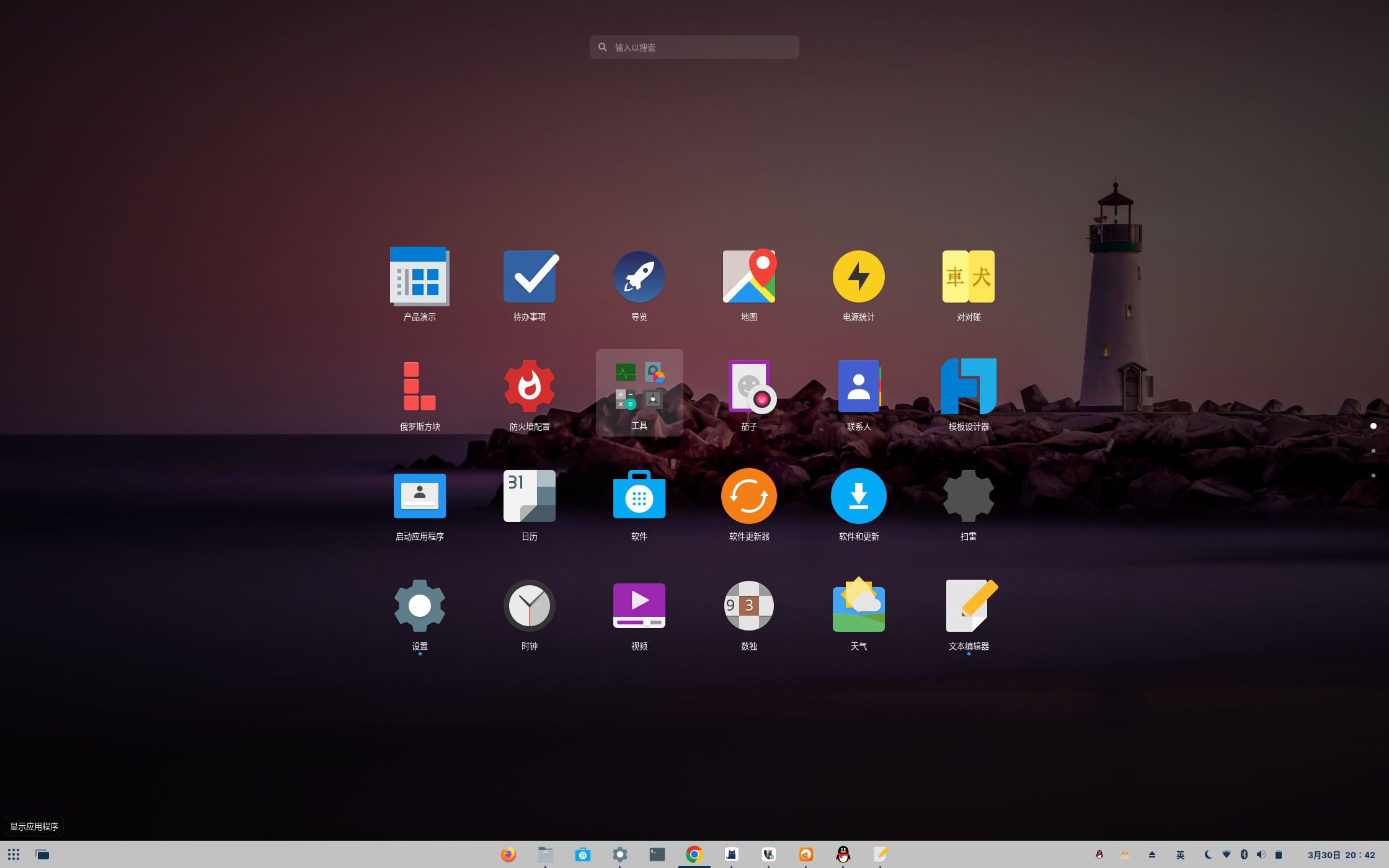Open the 数独 sudoku game
This screenshot has height=868, width=1389.
(x=748, y=606)
